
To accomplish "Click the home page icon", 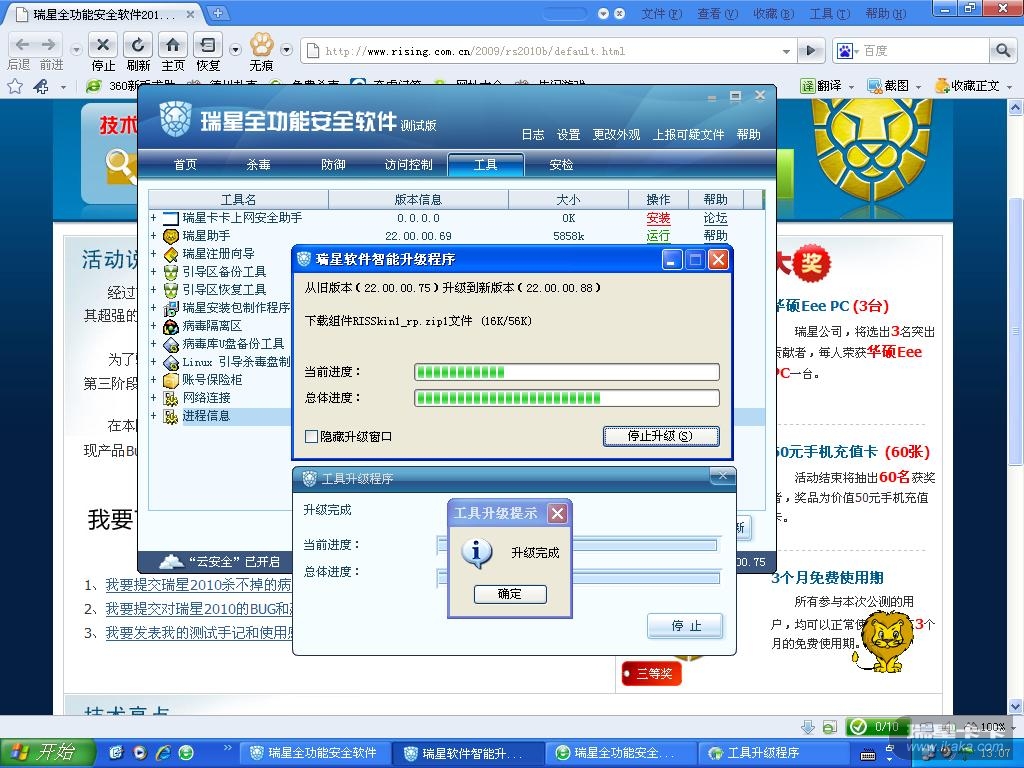I will pos(172,44).
